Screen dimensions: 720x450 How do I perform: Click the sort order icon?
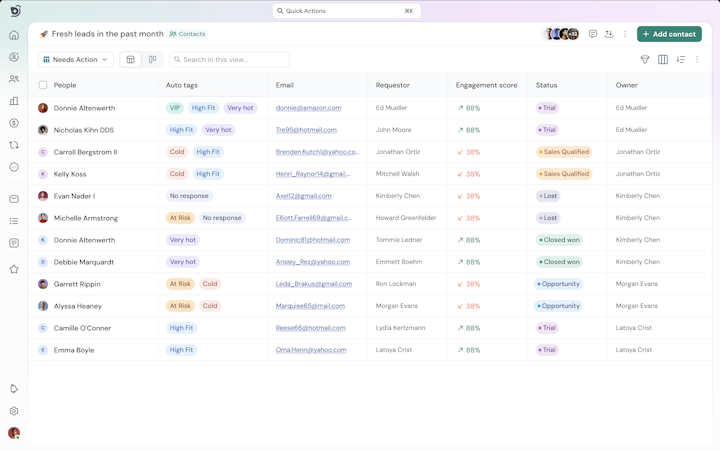(681, 60)
